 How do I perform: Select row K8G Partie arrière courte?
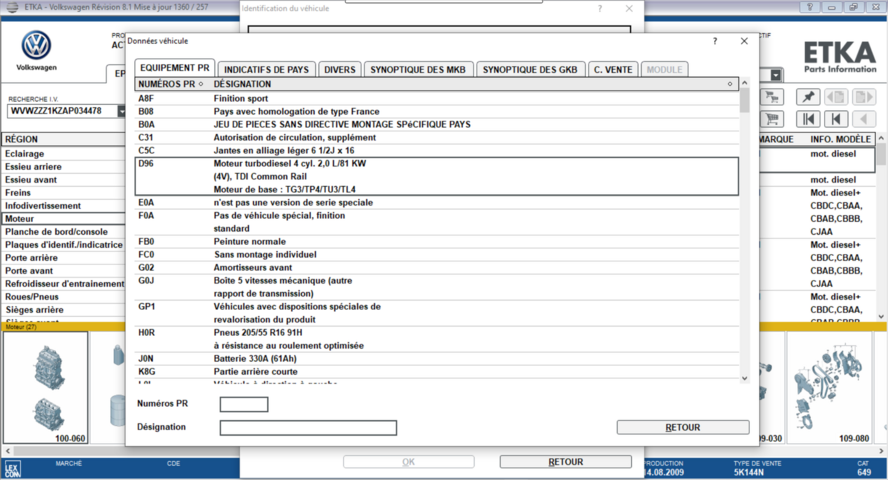click(x=437, y=372)
